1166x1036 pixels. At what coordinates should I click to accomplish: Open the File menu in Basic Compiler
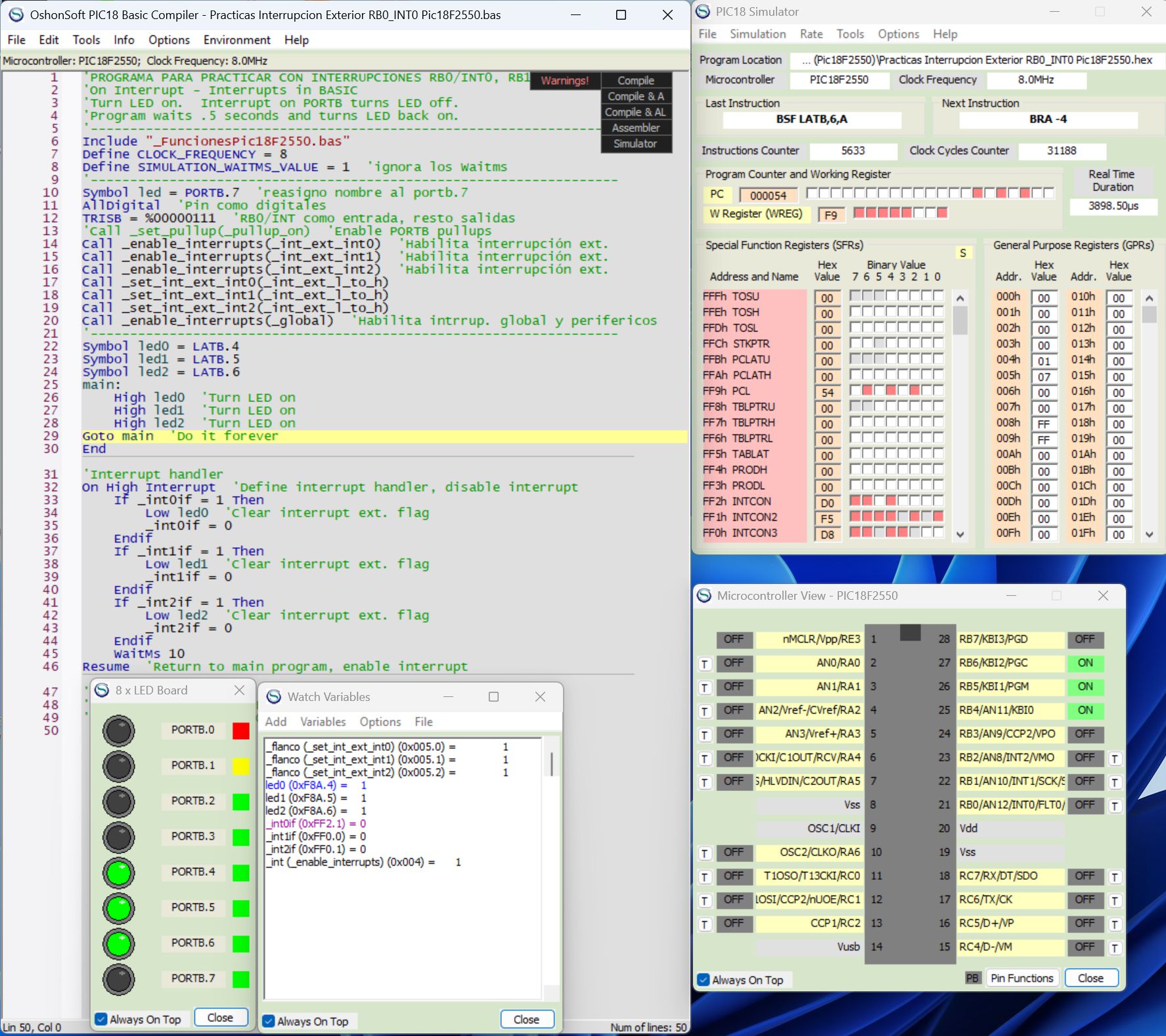(16, 40)
